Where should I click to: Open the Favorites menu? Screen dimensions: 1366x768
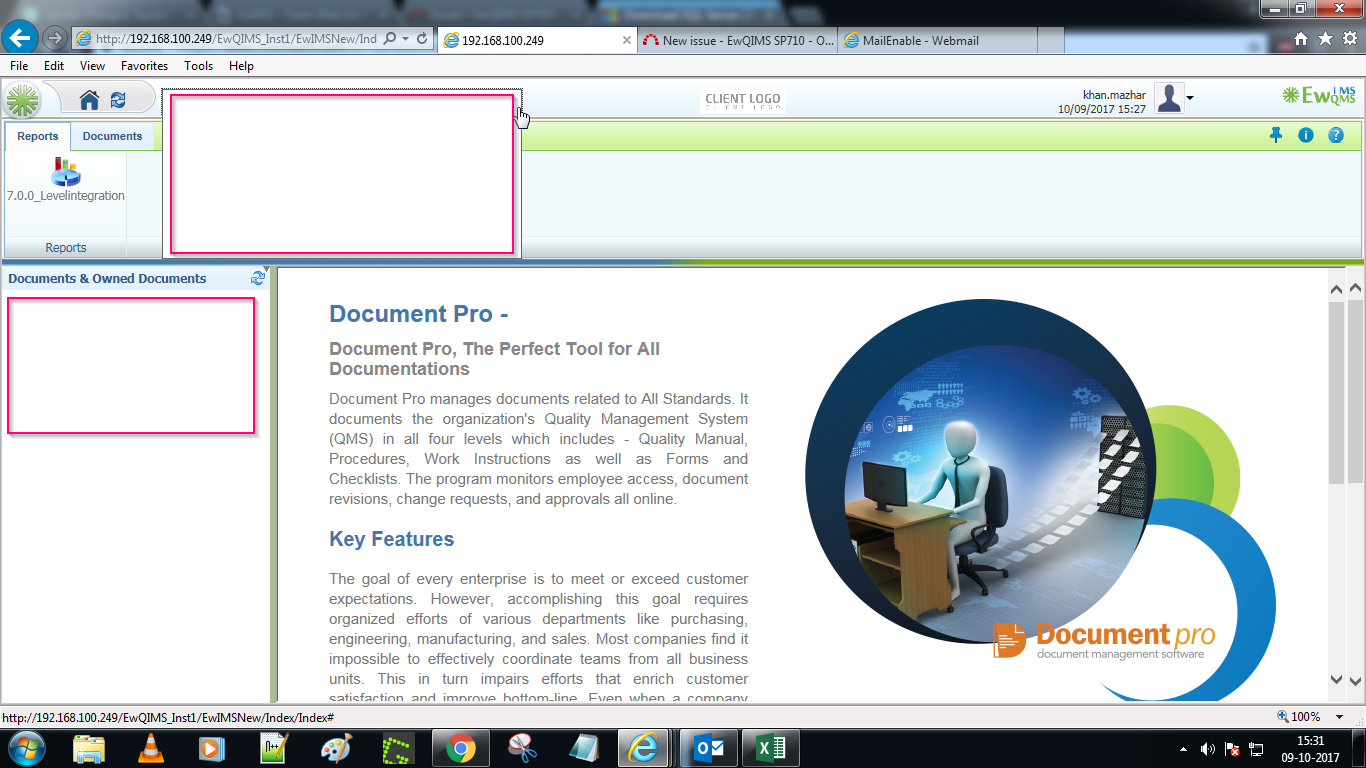tap(145, 66)
